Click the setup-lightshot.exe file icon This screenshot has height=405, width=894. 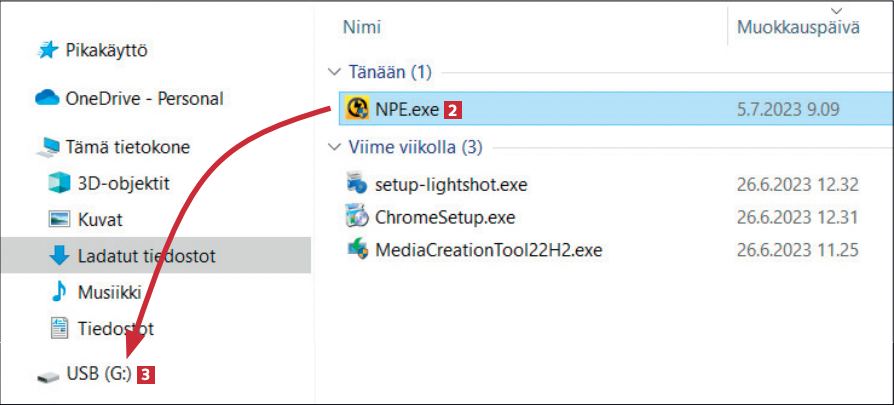357,184
